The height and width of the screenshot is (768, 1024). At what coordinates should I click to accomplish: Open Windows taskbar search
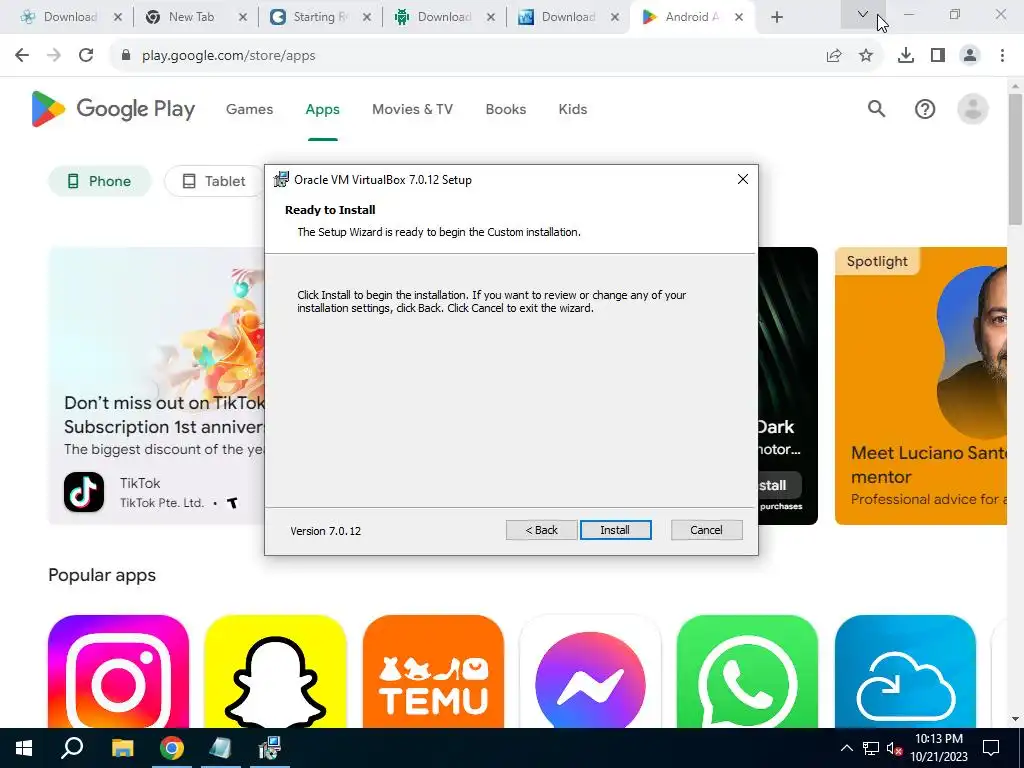[72, 748]
